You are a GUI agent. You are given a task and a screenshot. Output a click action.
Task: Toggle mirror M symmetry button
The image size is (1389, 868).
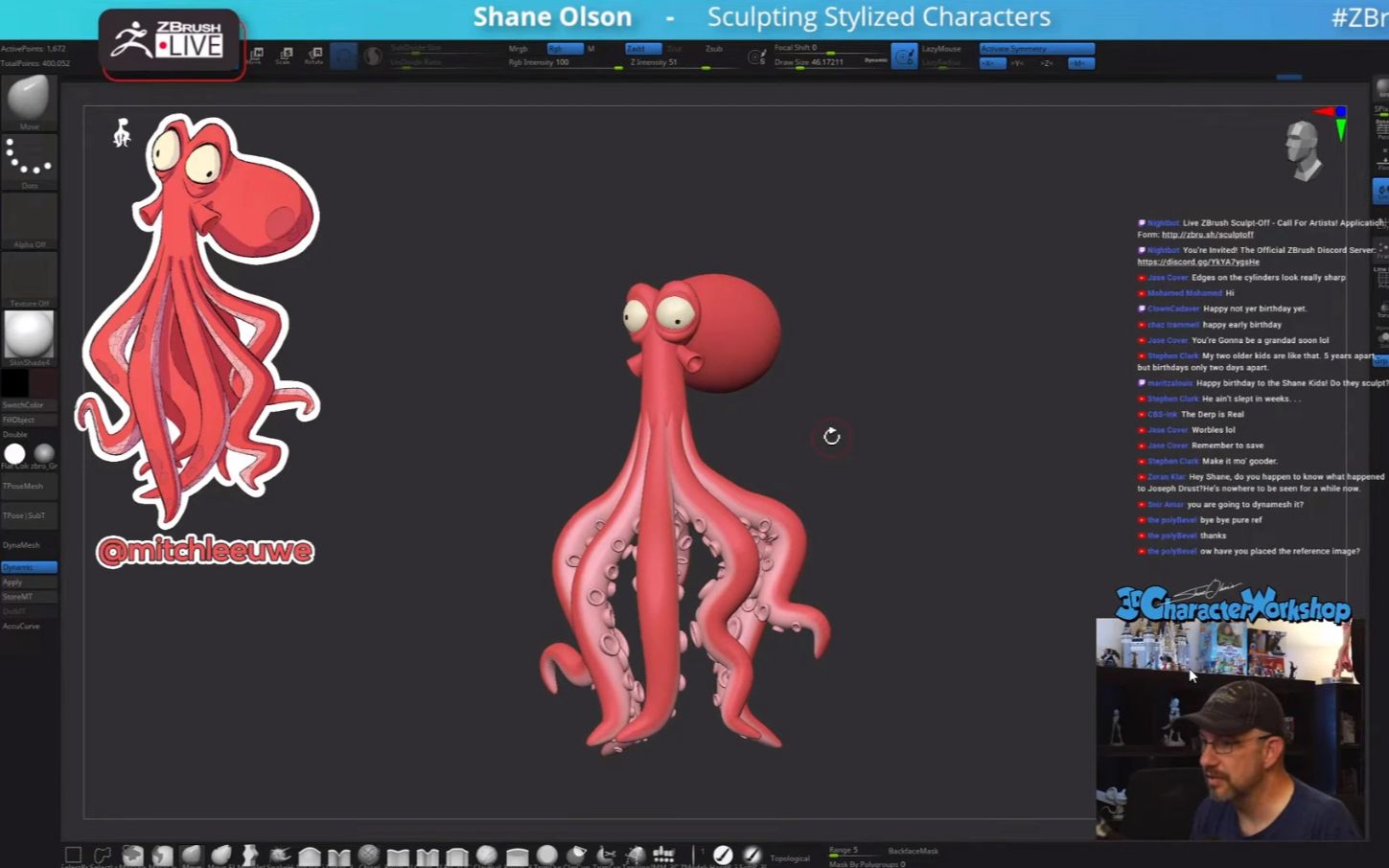click(1080, 63)
